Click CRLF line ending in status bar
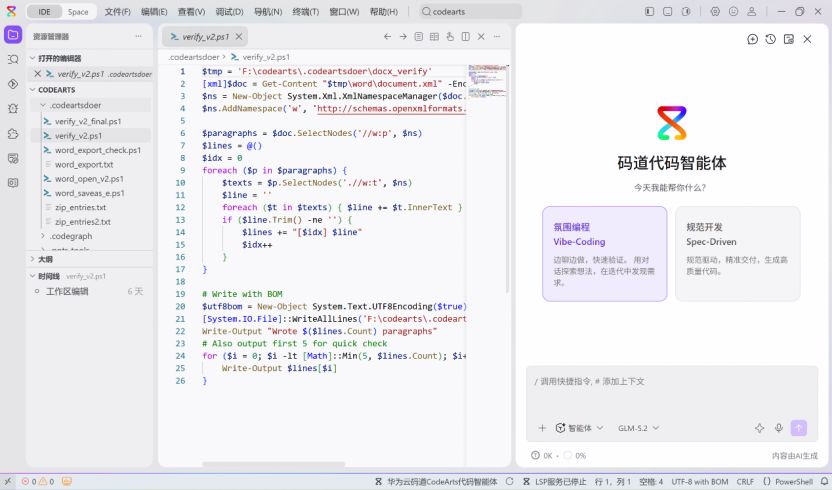832x490 pixels. click(745, 482)
